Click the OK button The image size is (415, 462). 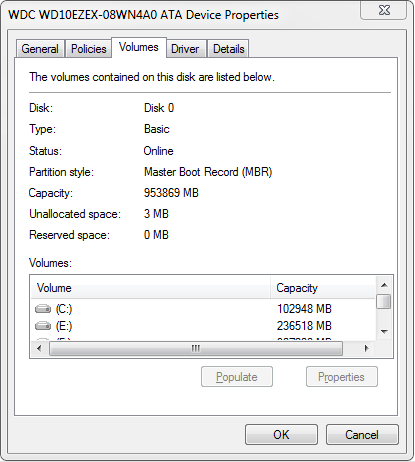click(281, 435)
